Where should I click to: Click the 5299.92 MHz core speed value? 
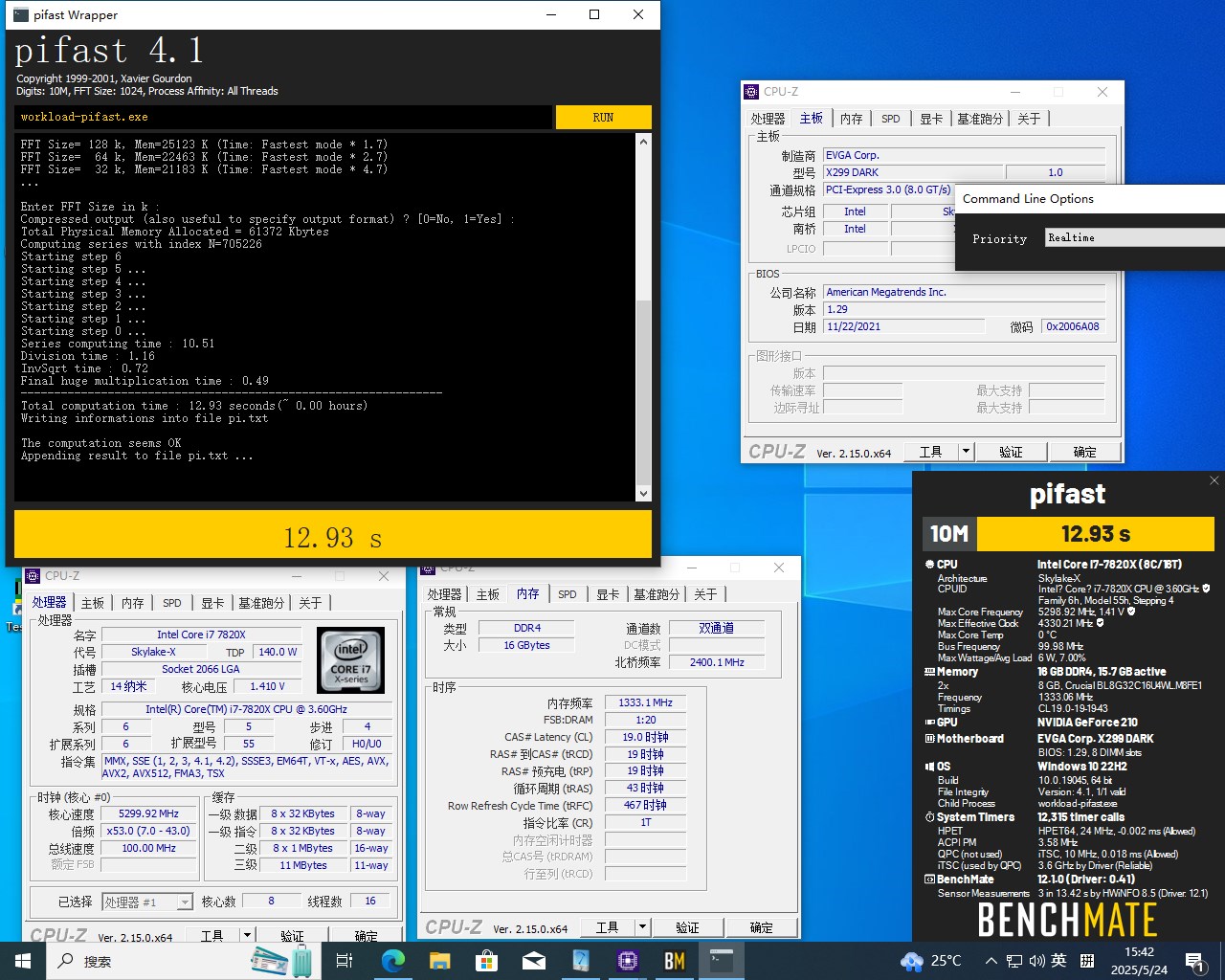(149, 813)
